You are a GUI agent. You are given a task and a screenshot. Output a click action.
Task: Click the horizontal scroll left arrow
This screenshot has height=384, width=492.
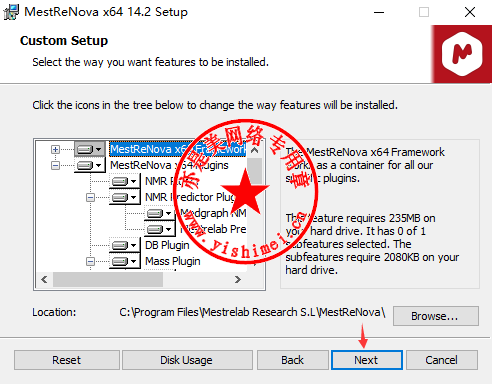pyautogui.click(x=44, y=279)
